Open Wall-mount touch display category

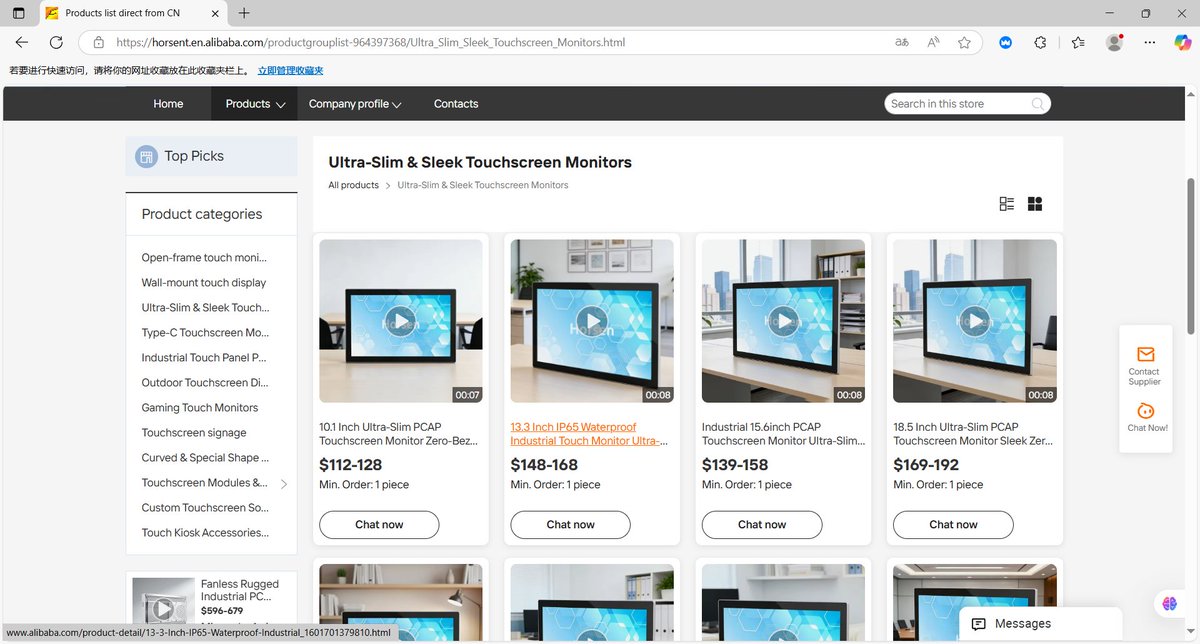tap(204, 283)
